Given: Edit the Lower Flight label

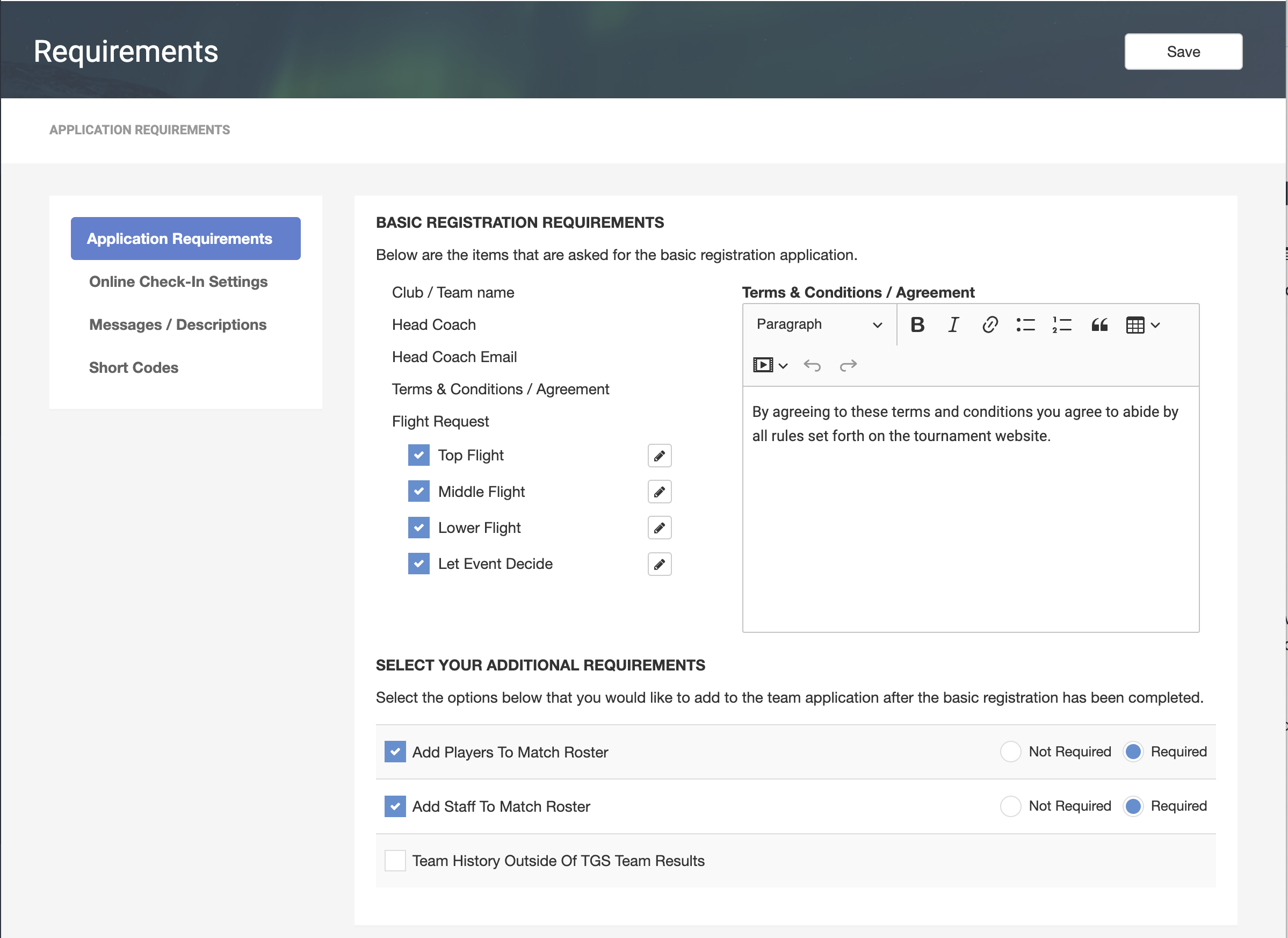Looking at the screenshot, I should click(660, 528).
